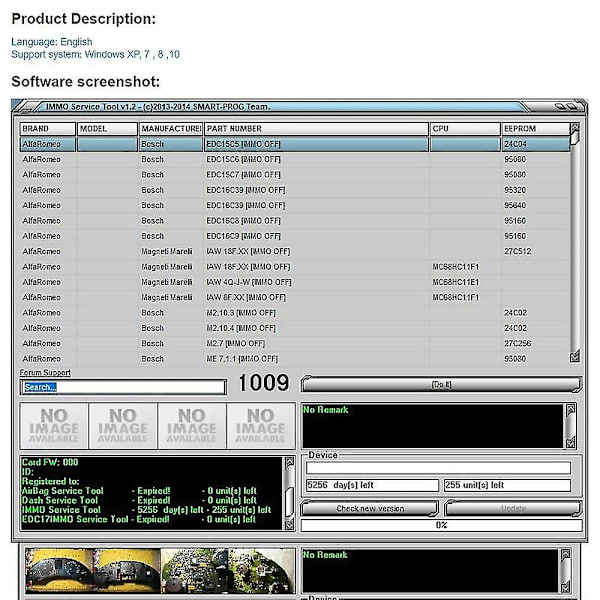
Task: Sort by MANUFACTURER column header
Action: point(171,129)
